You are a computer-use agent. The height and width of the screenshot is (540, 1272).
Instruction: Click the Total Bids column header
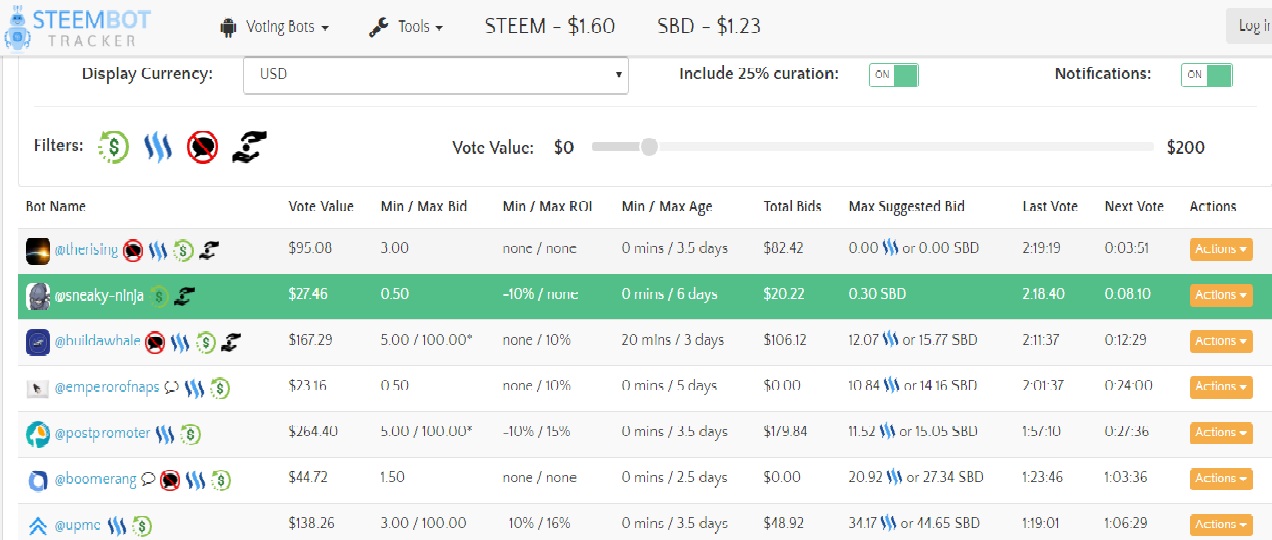pos(792,206)
